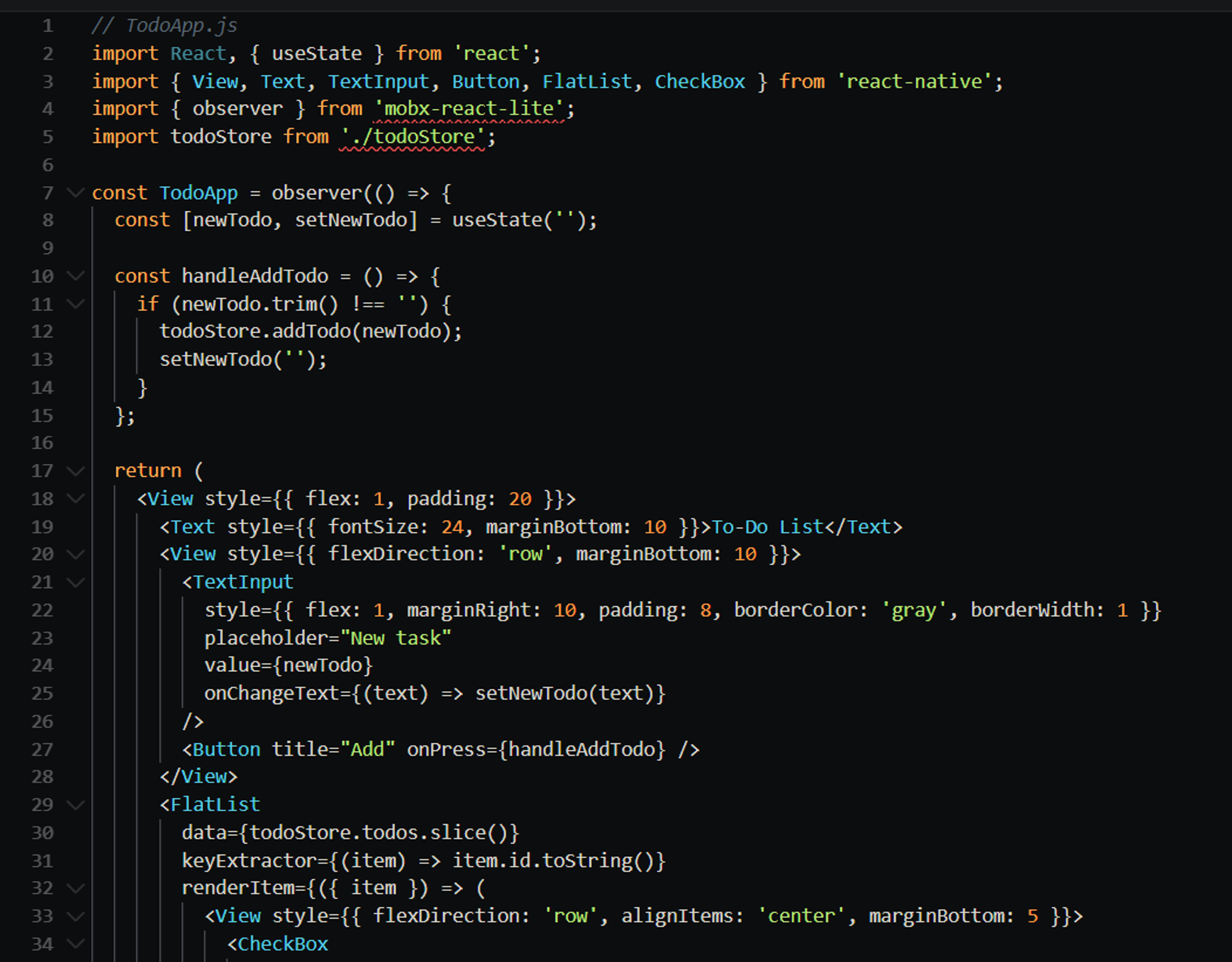Image resolution: width=1232 pixels, height=962 pixels.
Task: Click the observer import name on line 4
Action: (x=237, y=108)
